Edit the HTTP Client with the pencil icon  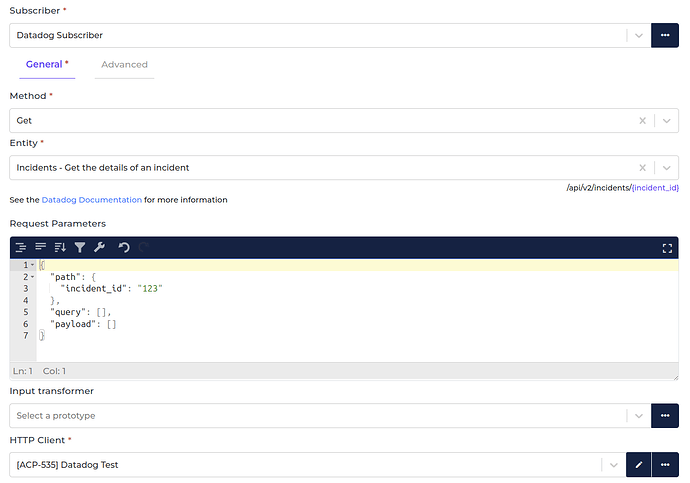(639, 465)
